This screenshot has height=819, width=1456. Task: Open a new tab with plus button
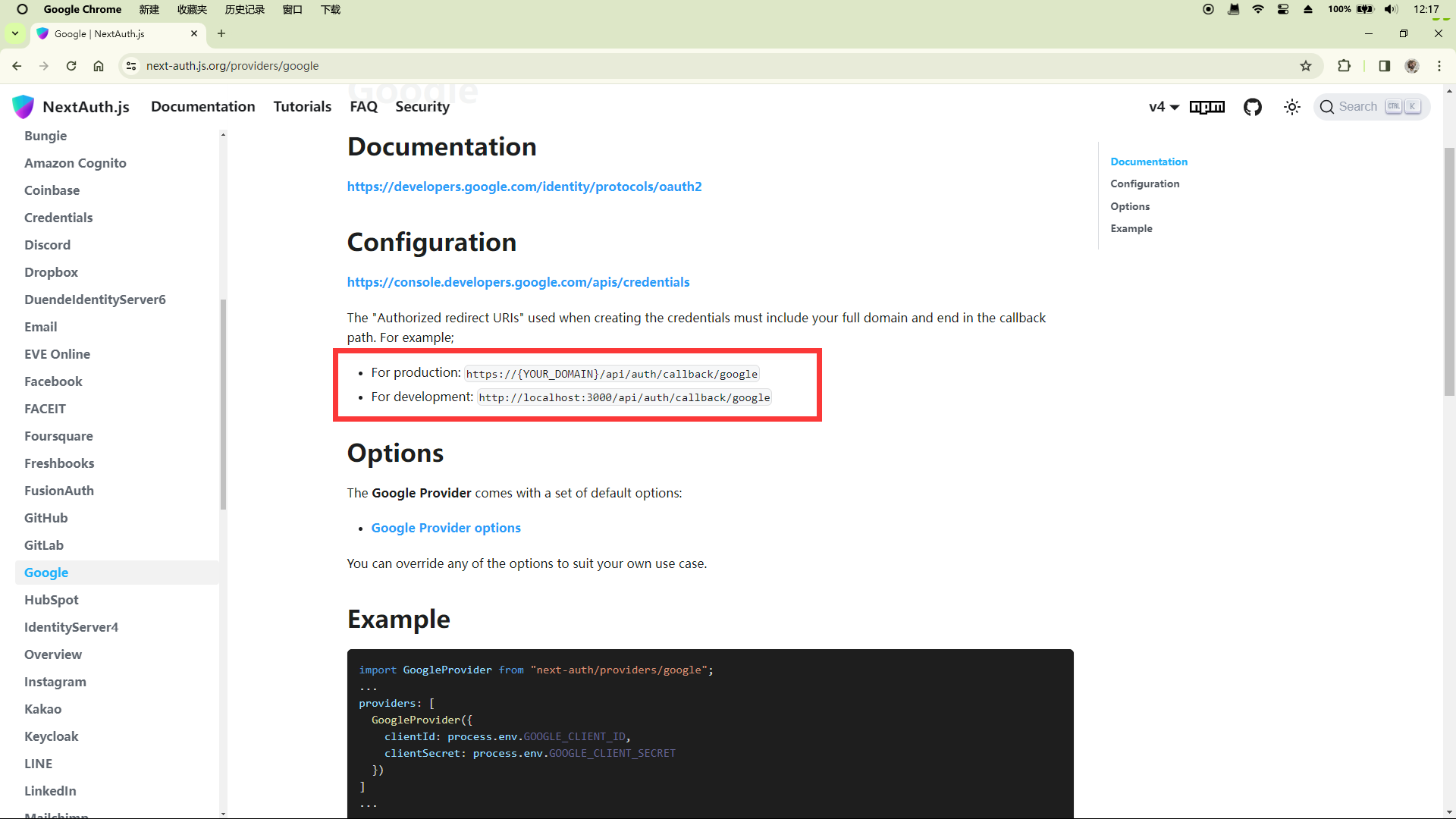coord(221,33)
